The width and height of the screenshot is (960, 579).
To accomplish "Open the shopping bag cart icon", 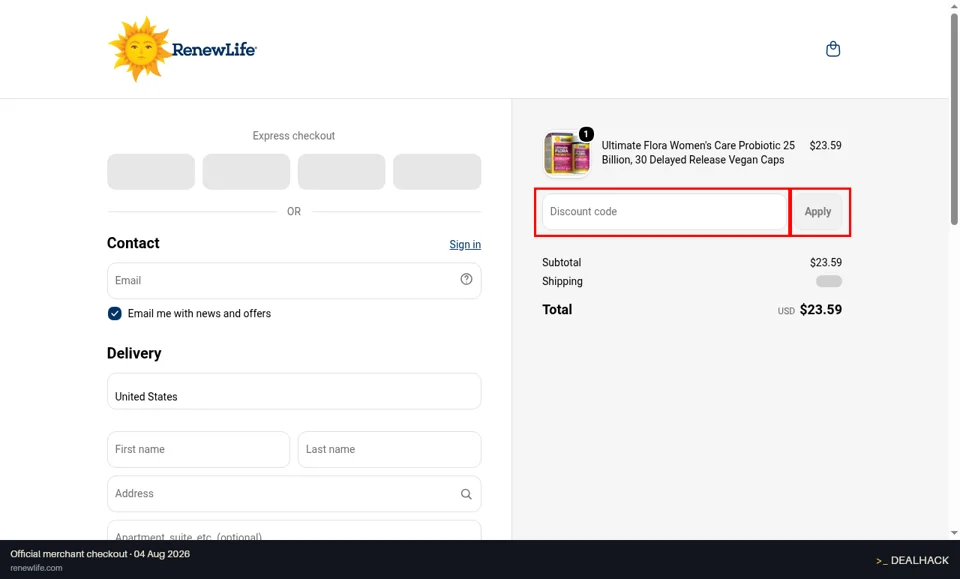I will click(x=833, y=49).
